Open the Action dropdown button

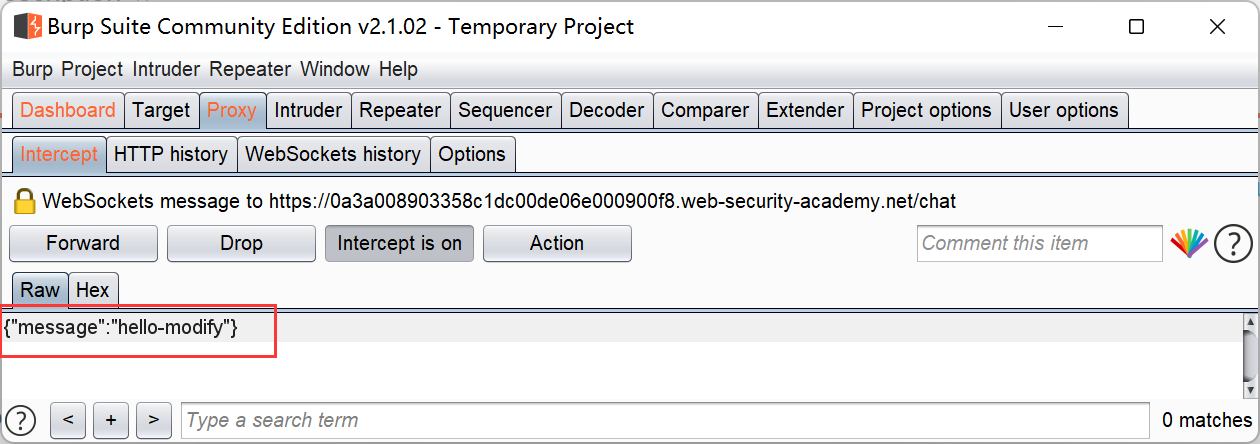tap(556, 243)
